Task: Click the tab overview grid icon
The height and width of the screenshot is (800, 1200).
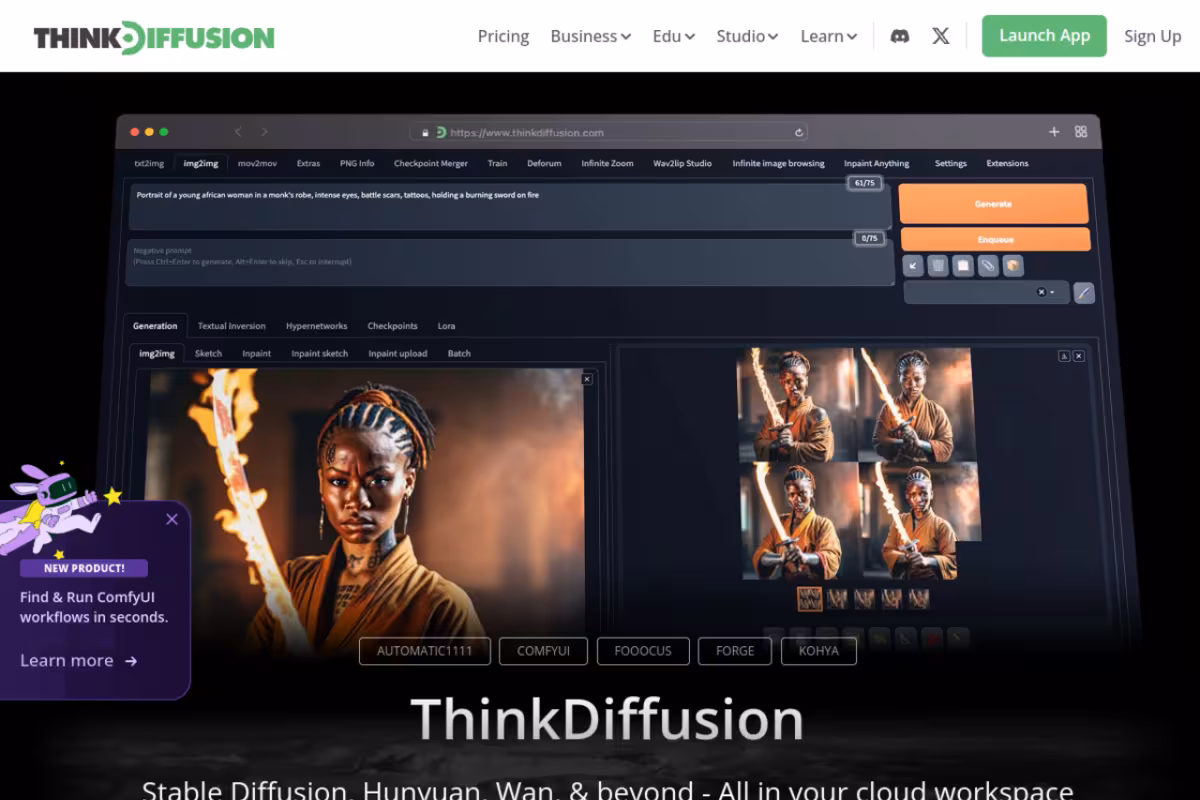Action: [1081, 132]
